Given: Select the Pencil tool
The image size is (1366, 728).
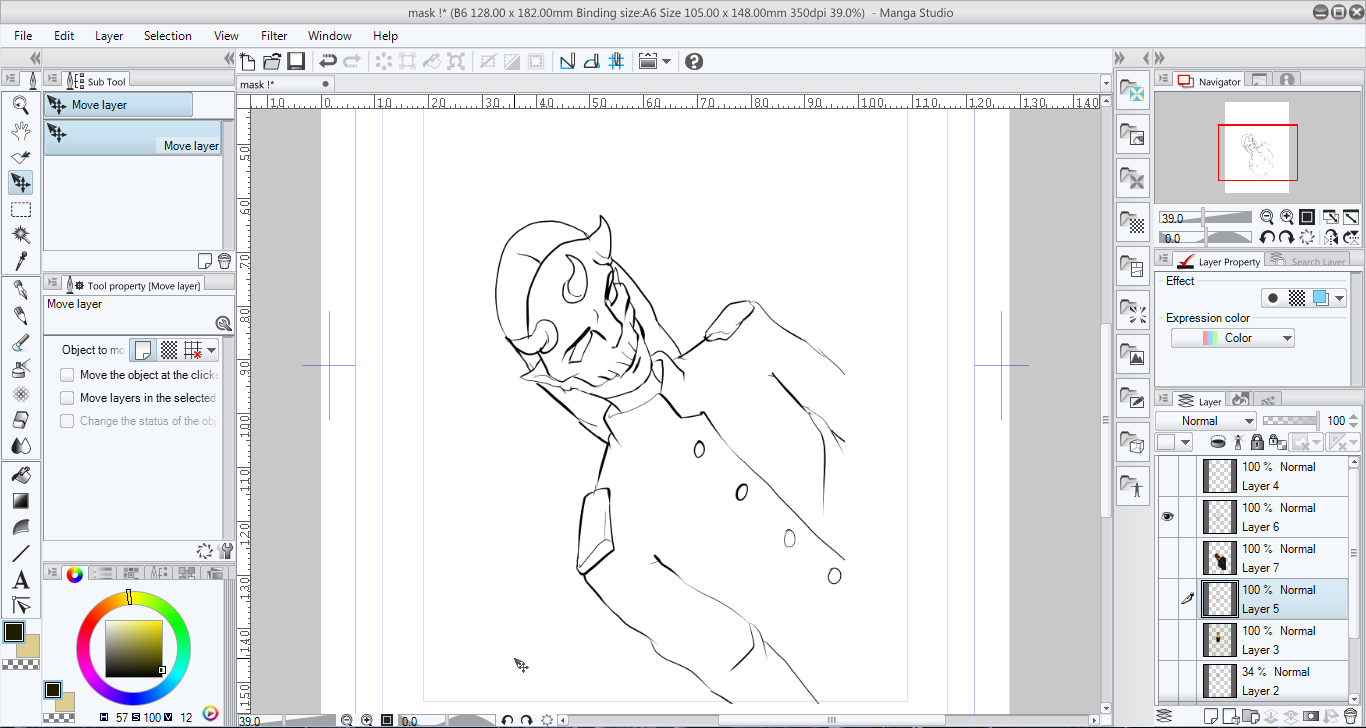Looking at the screenshot, I should pyautogui.click(x=20, y=315).
